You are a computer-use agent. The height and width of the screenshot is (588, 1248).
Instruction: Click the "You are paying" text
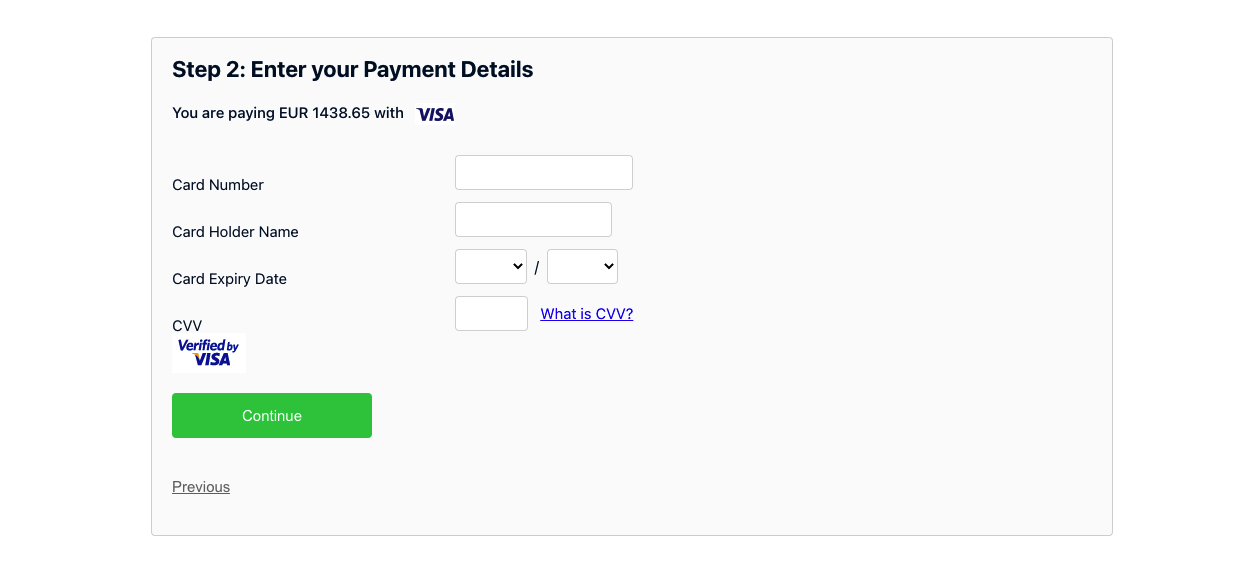pos(223,113)
